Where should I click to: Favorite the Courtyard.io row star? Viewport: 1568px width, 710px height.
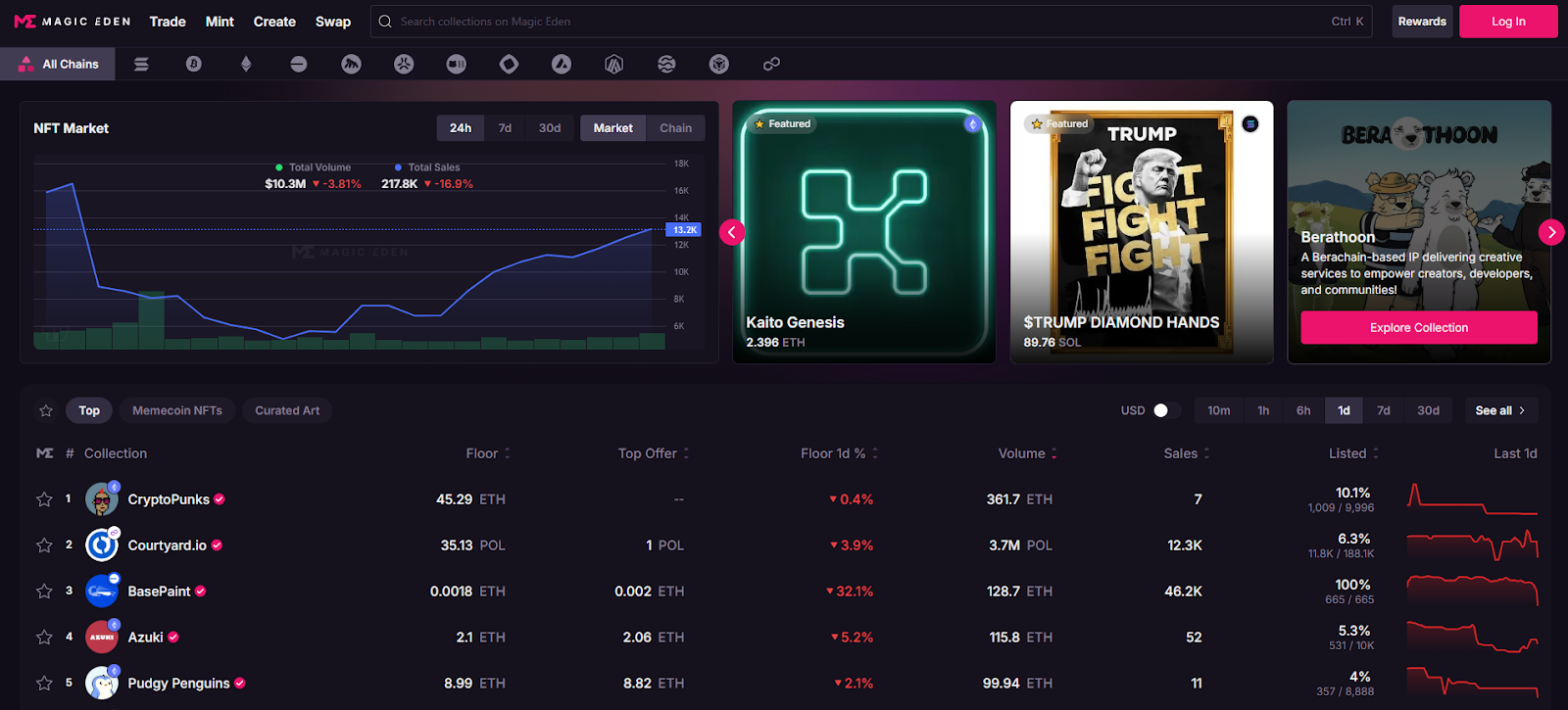tap(44, 545)
